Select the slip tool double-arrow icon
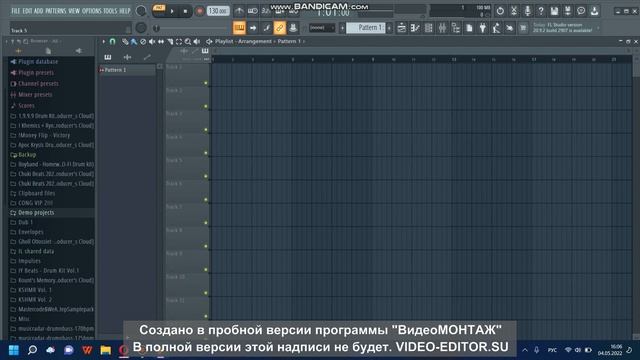This screenshot has width=640, height=360. (161, 41)
